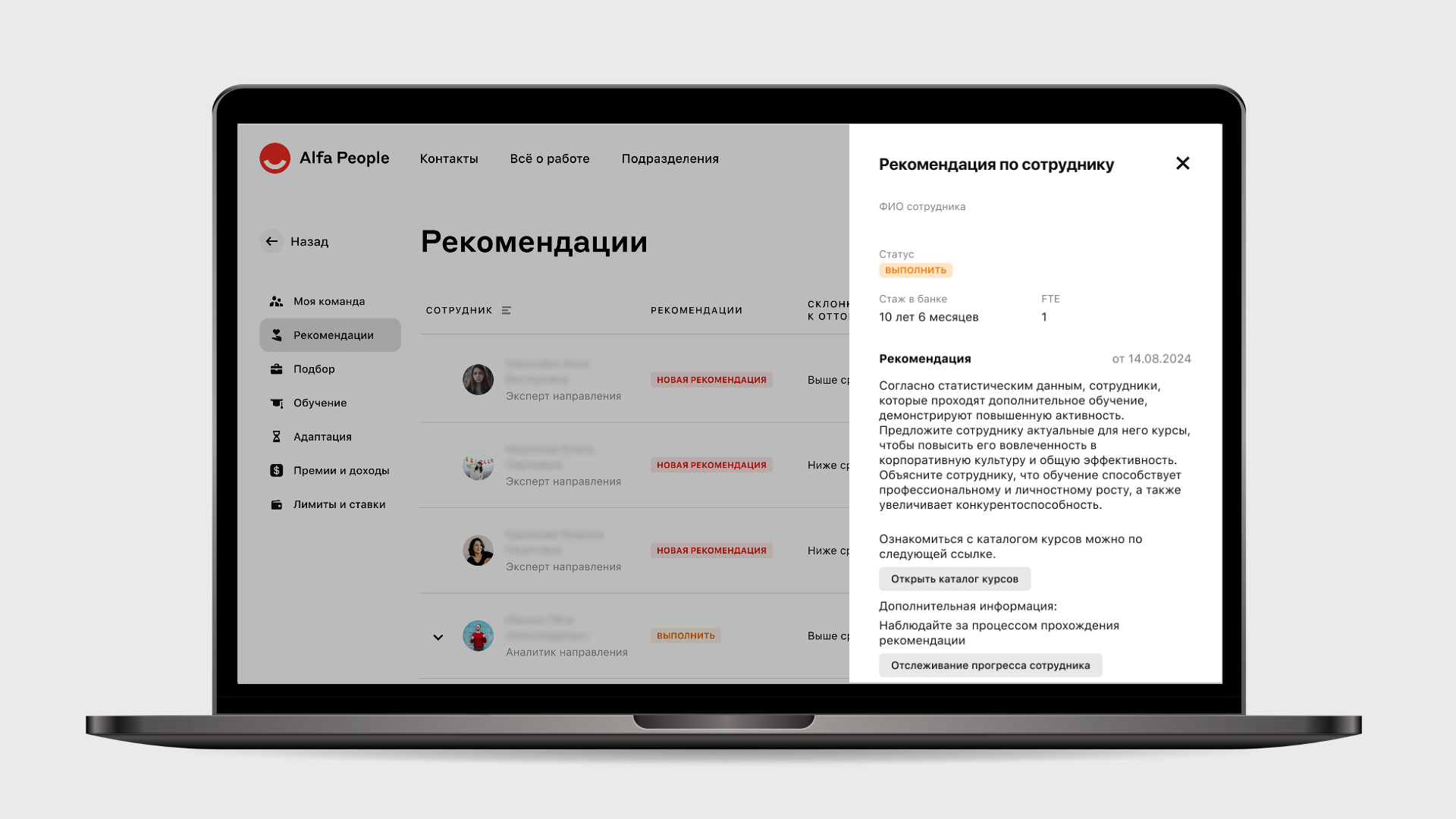Toggle НОВАЯ РЕКОМЕНДАЦИЯ badge on first employee
1456x819 pixels.
coord(712,379)
